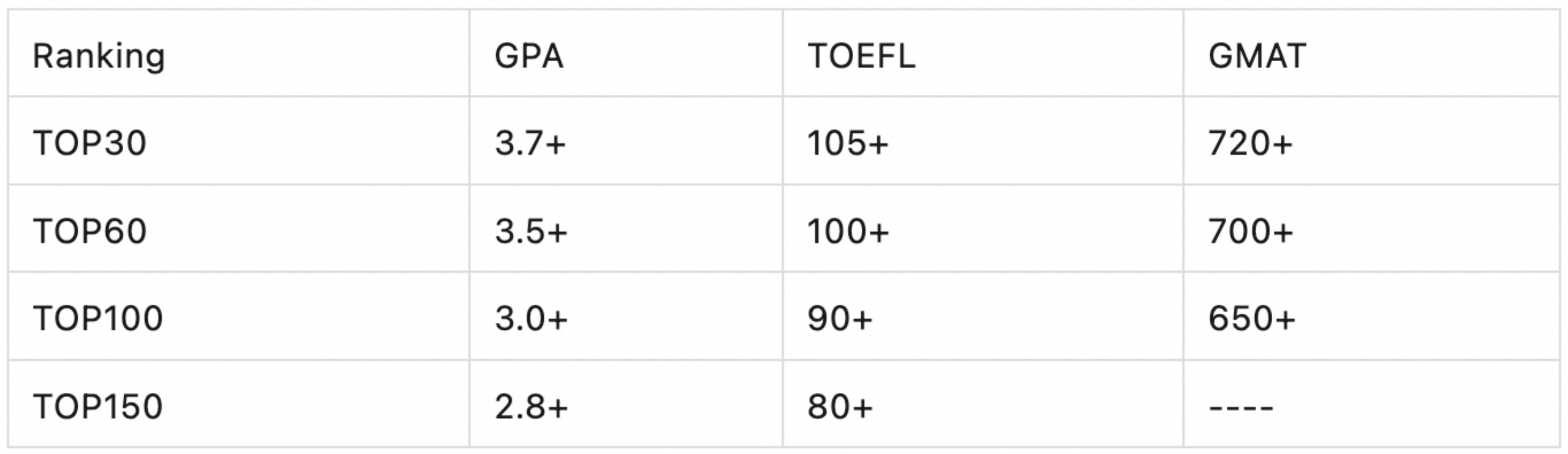Select the GPA header cell
The width and height of the screenshot is (1568, 454).
pyautogui.click(x=626, y=53)
